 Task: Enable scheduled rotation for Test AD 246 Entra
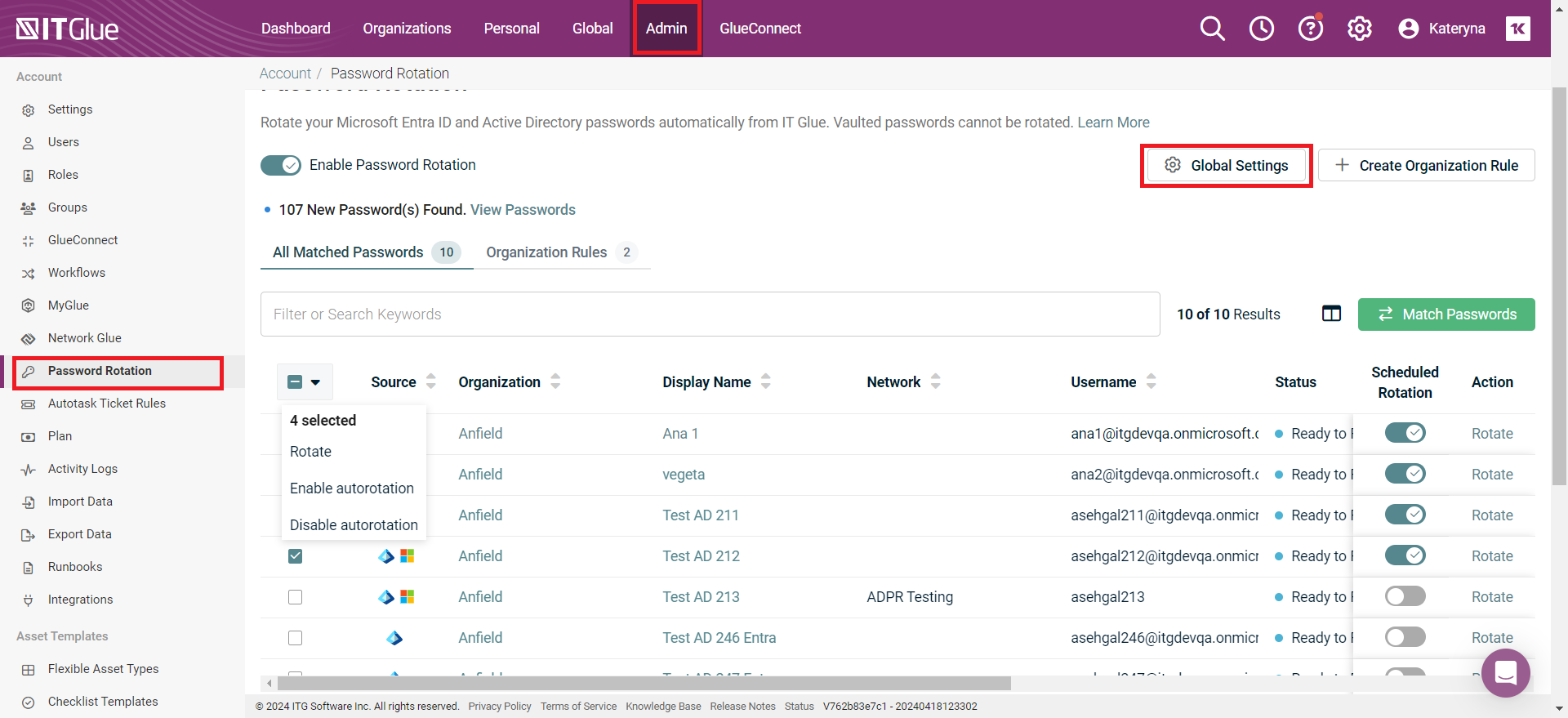pyautogui.click(x=1405, y=637)
